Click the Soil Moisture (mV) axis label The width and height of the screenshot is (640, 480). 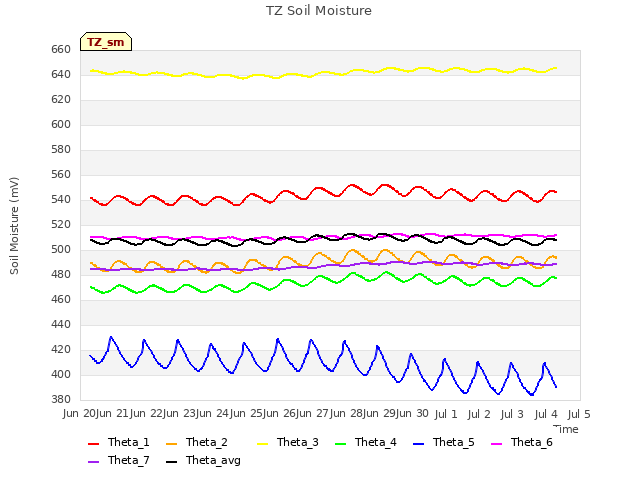14,226
